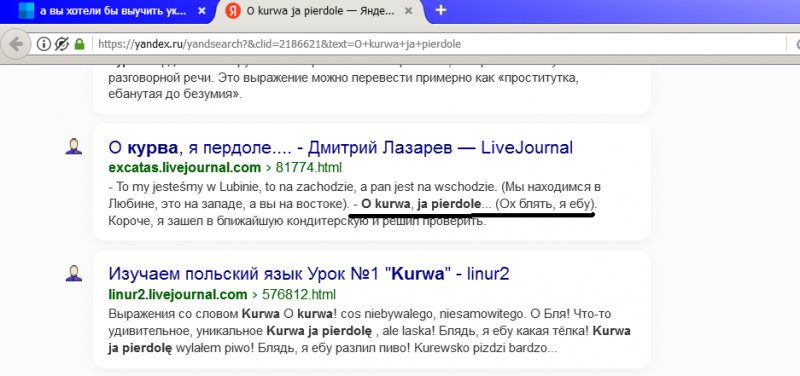The image size is (800, 376).
Task: Close the 'а вы хотели бы выучить' tab
Action: tap(202, 11)
